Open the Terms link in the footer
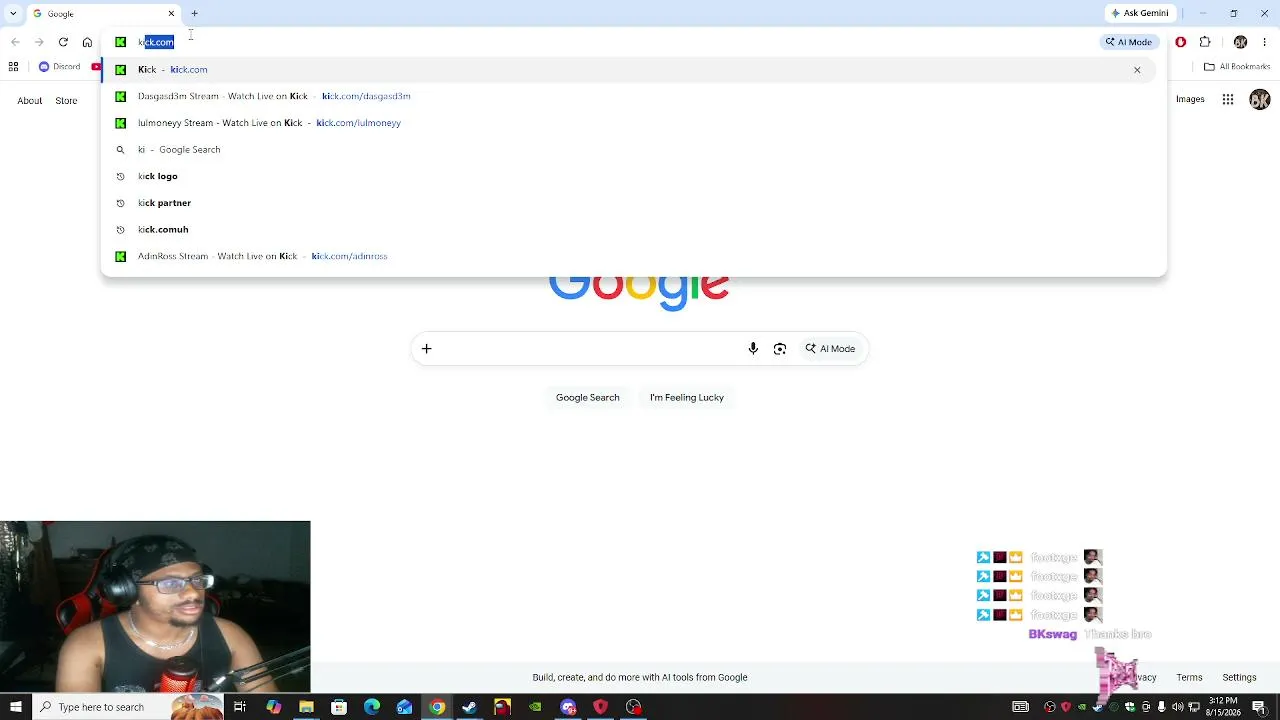The image size is (1280, 720). [1189, 677]
